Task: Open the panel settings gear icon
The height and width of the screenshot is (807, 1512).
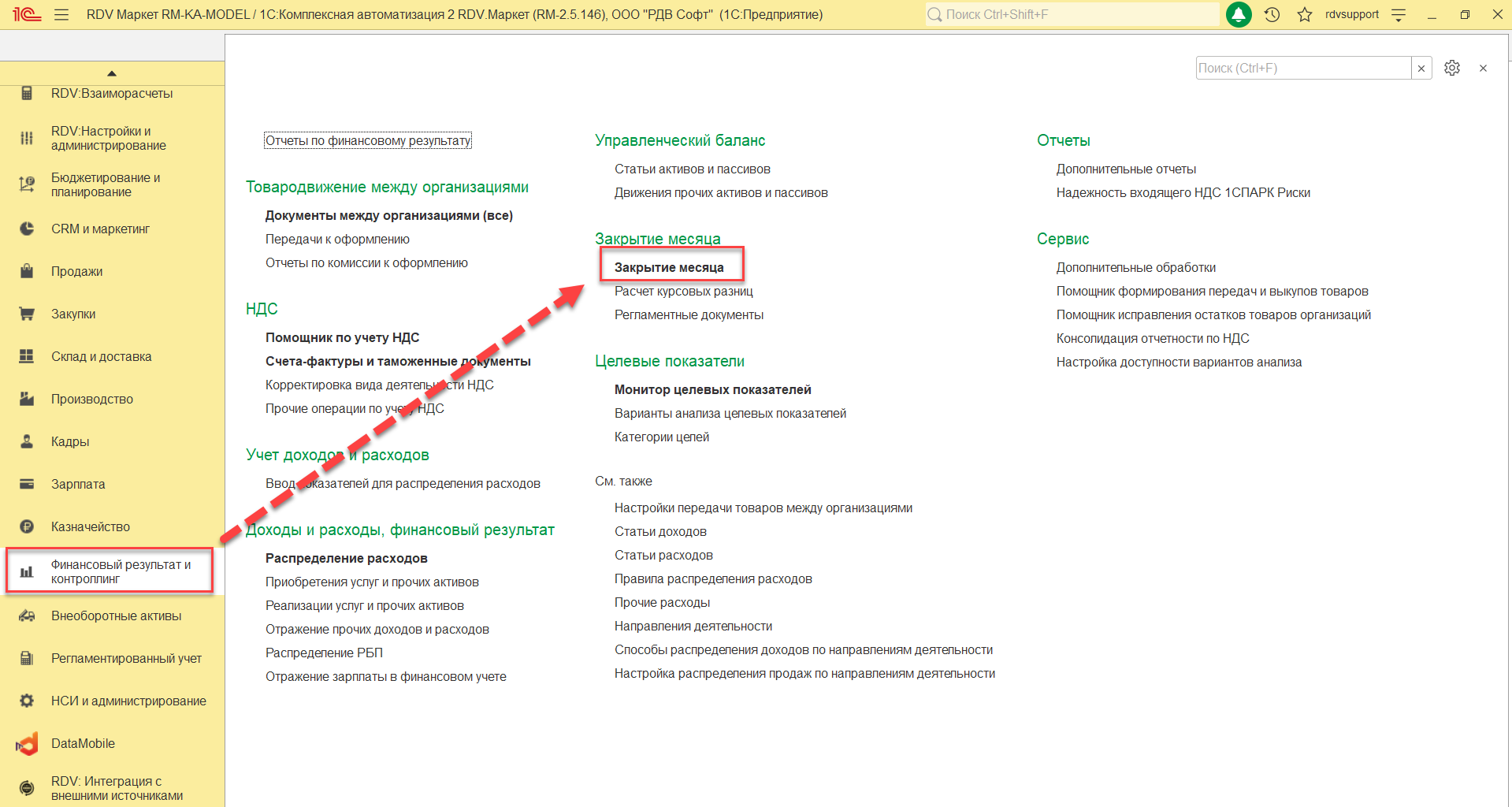Action: (1452, 68)
